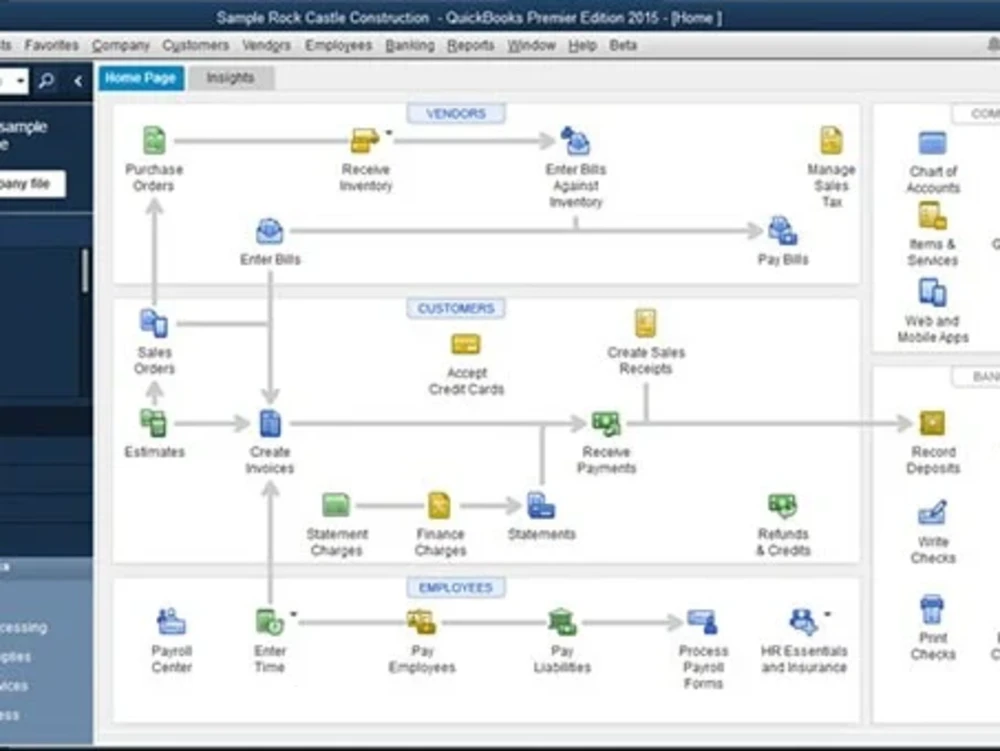Open Statement Charges
This screenshot has height=751, width=1000.
336,506
